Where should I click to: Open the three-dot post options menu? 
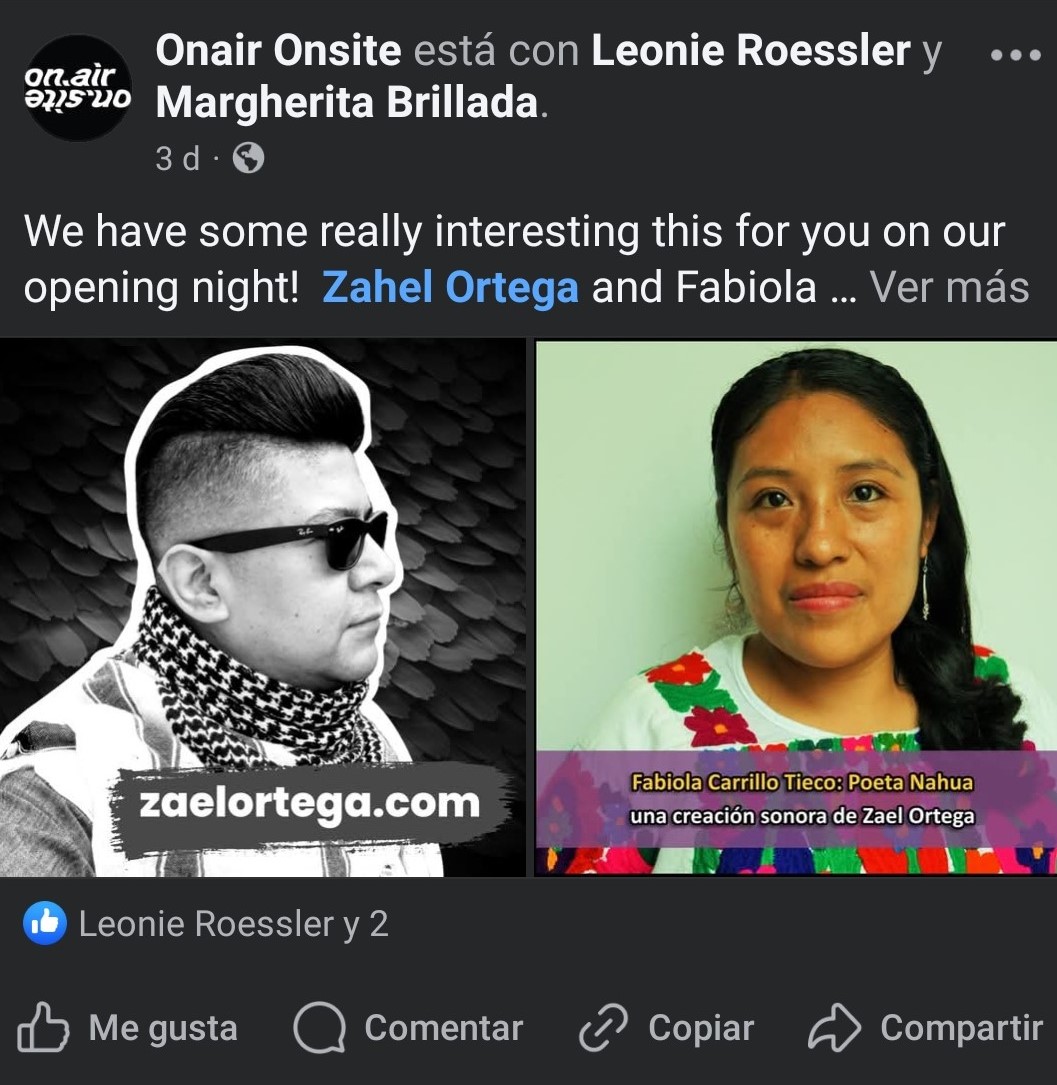pos(1015,55)
